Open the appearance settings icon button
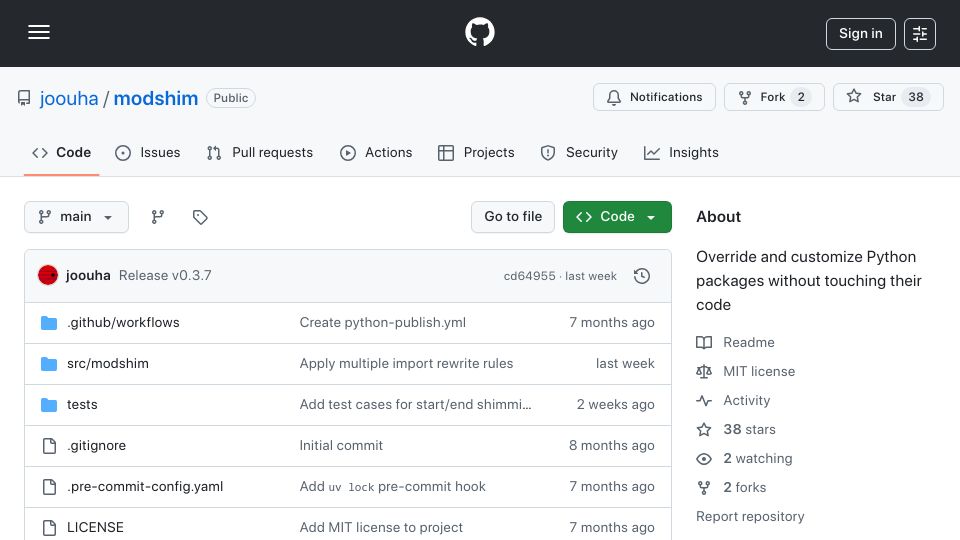 click(920, 34)
